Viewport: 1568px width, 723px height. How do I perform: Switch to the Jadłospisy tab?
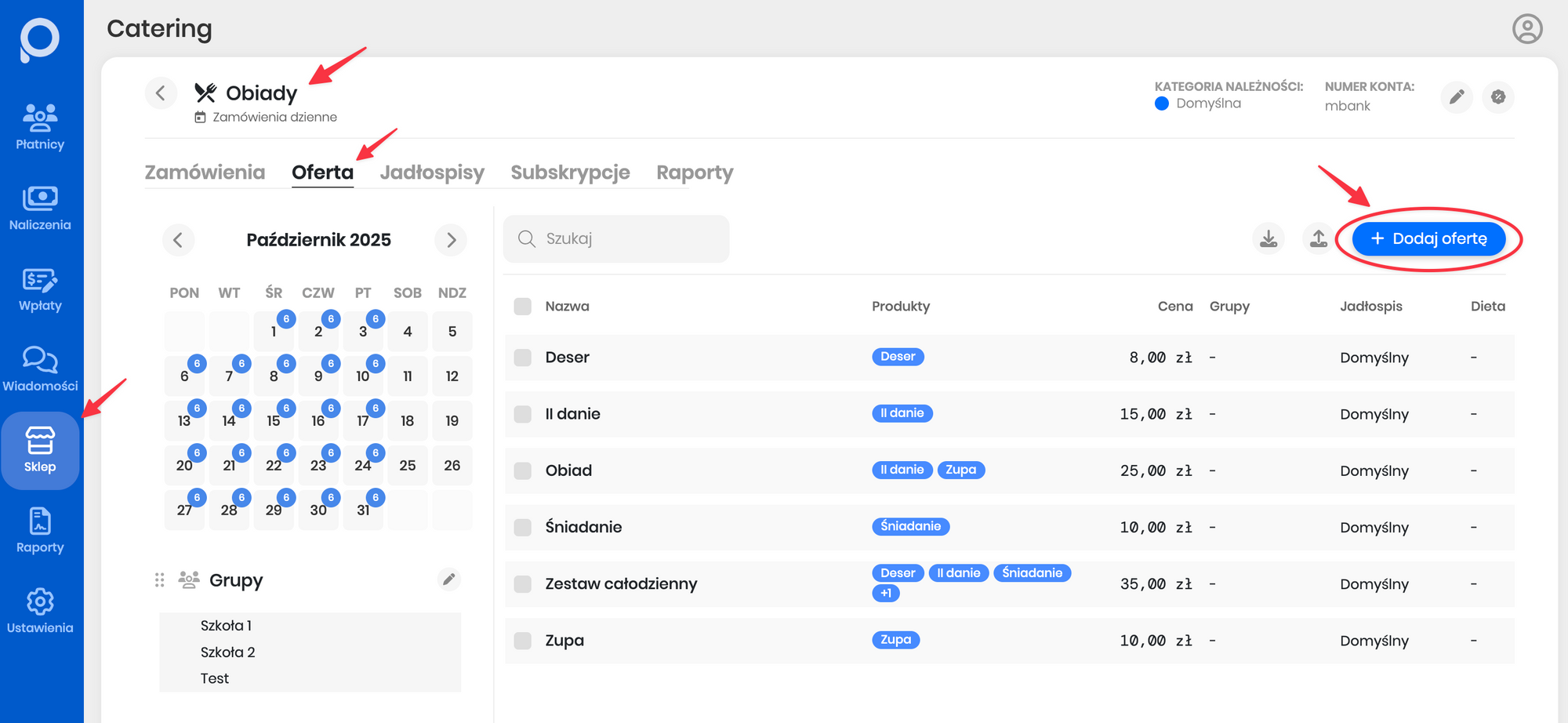[432, 173]
